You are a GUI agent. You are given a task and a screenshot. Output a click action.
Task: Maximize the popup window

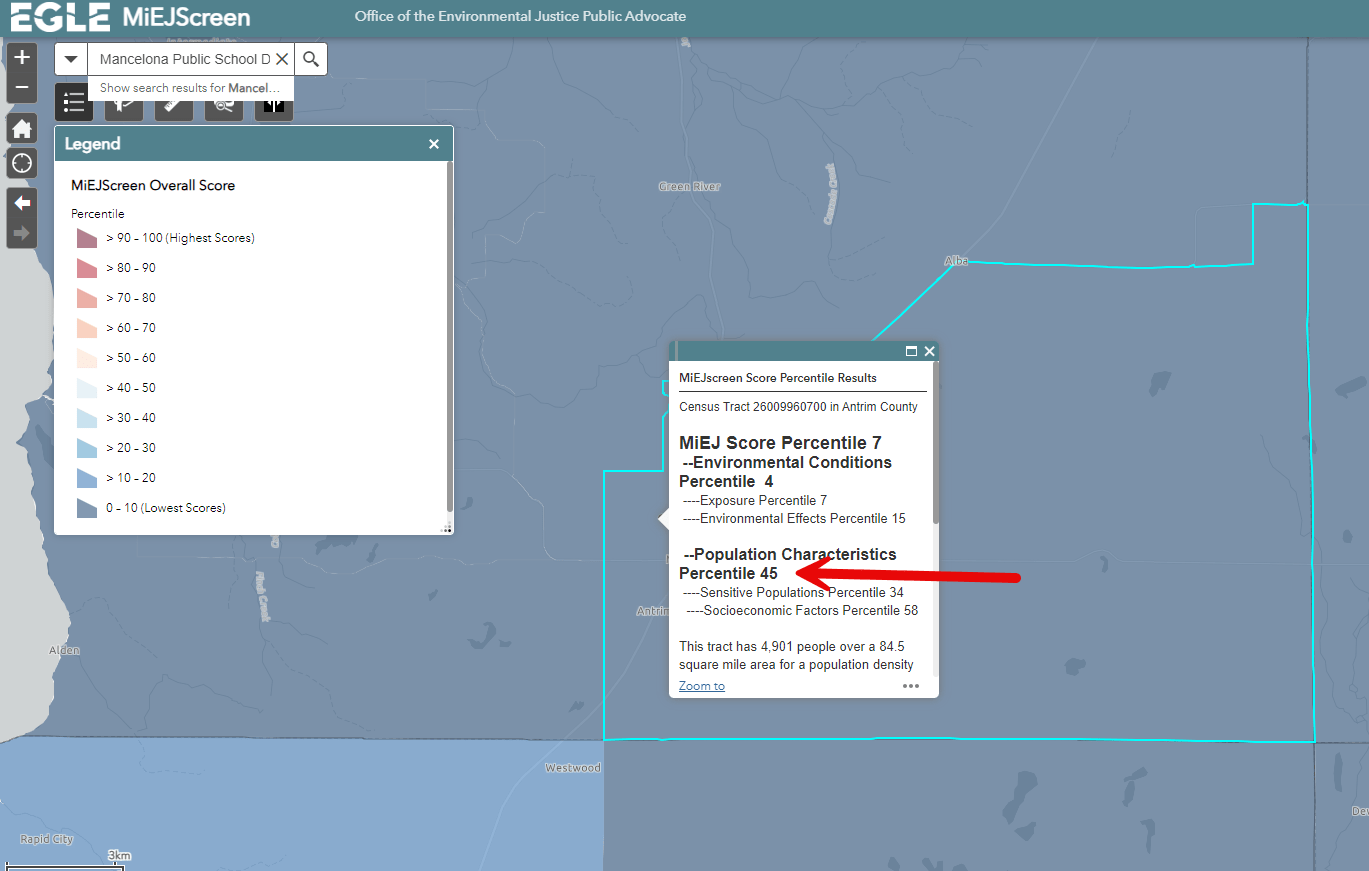tap(911, 351)
